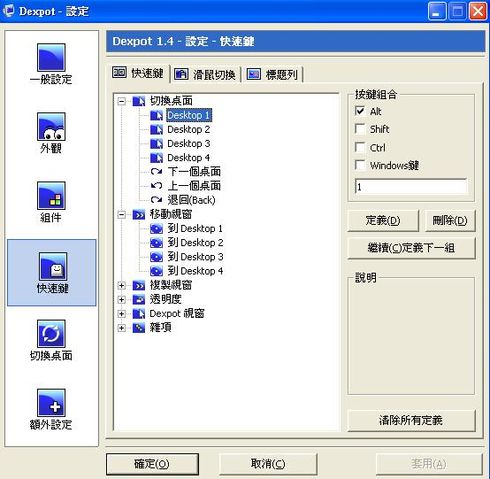This screenshot has width=490, height=479.
Task: Select the 到 Desktop 1 row text
Action: click(x=195, y=229)
